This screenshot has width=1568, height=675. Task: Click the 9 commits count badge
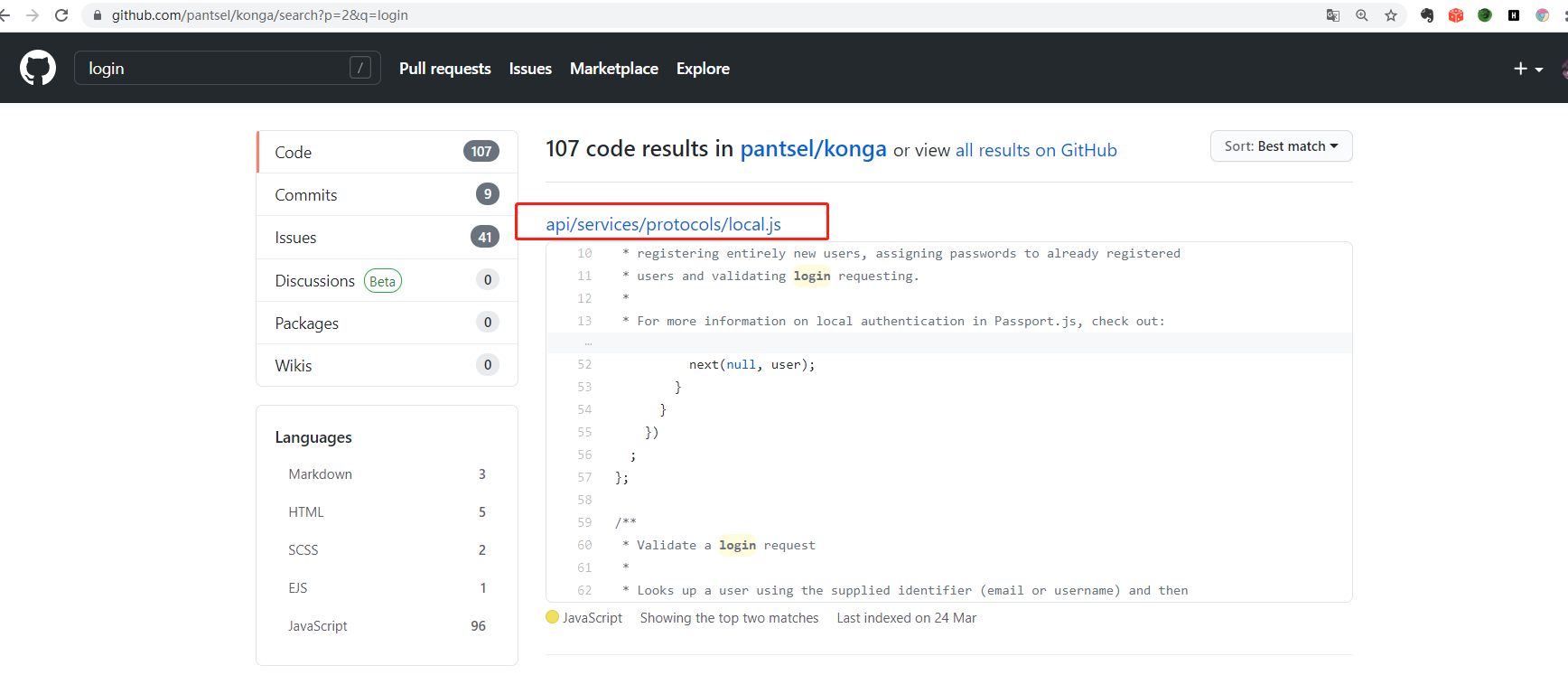[488, 194]
